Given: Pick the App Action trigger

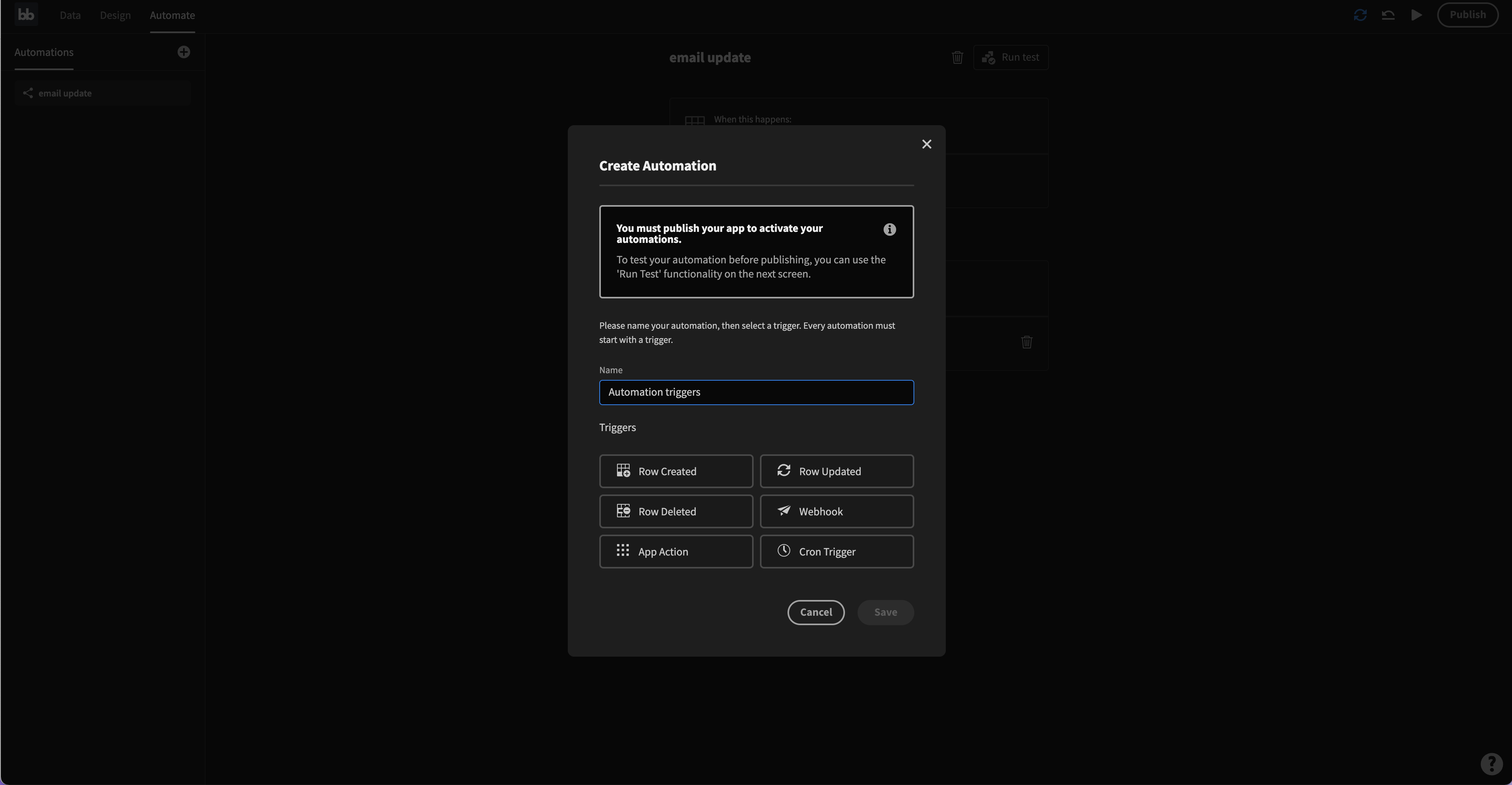Looking at the screenshot, I should 676,552.
